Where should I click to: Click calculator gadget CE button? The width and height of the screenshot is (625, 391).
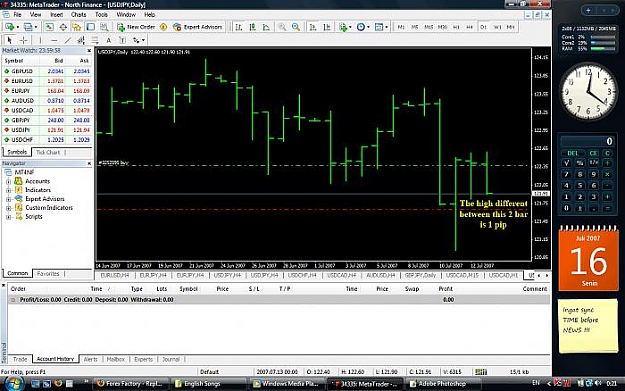click(593, 153)
